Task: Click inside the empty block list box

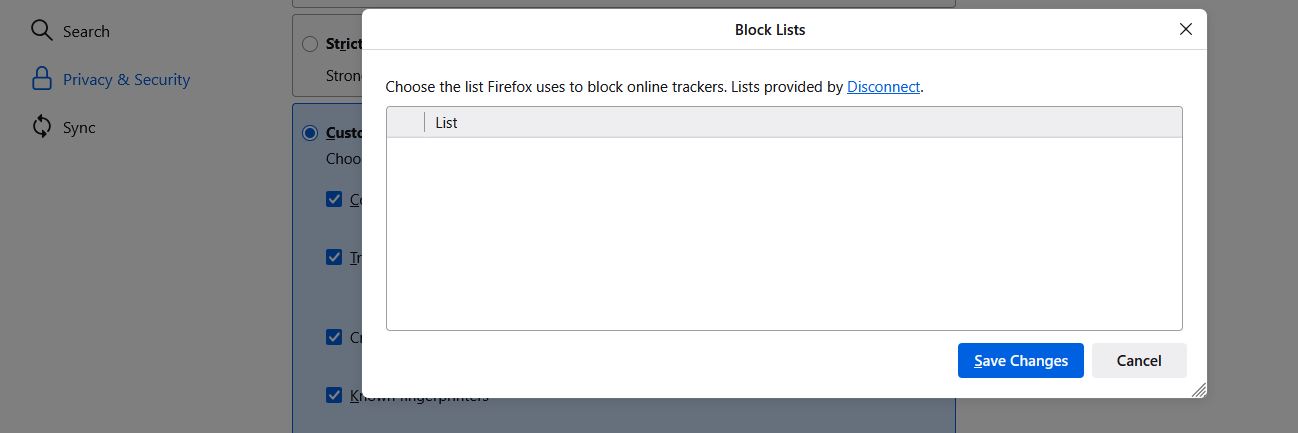Action: coord(784,233)
